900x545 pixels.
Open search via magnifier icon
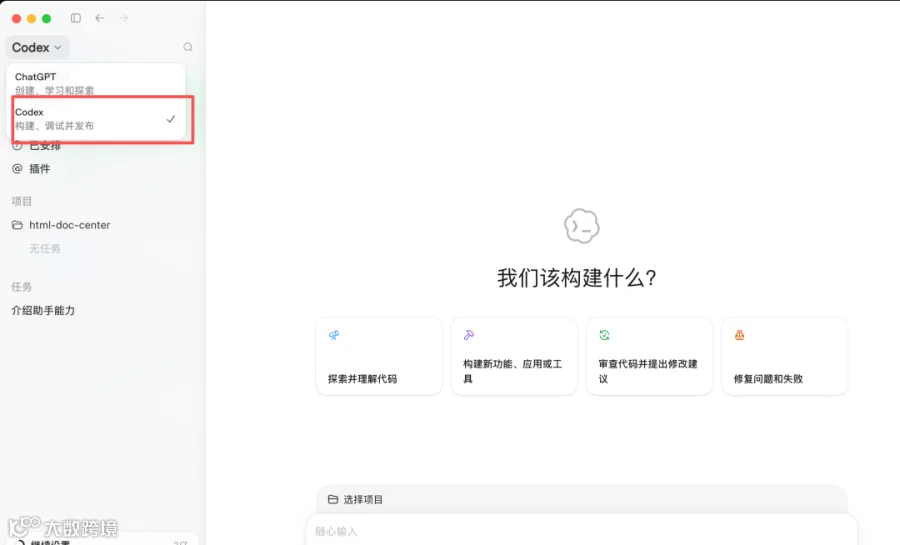click(188, 47)
